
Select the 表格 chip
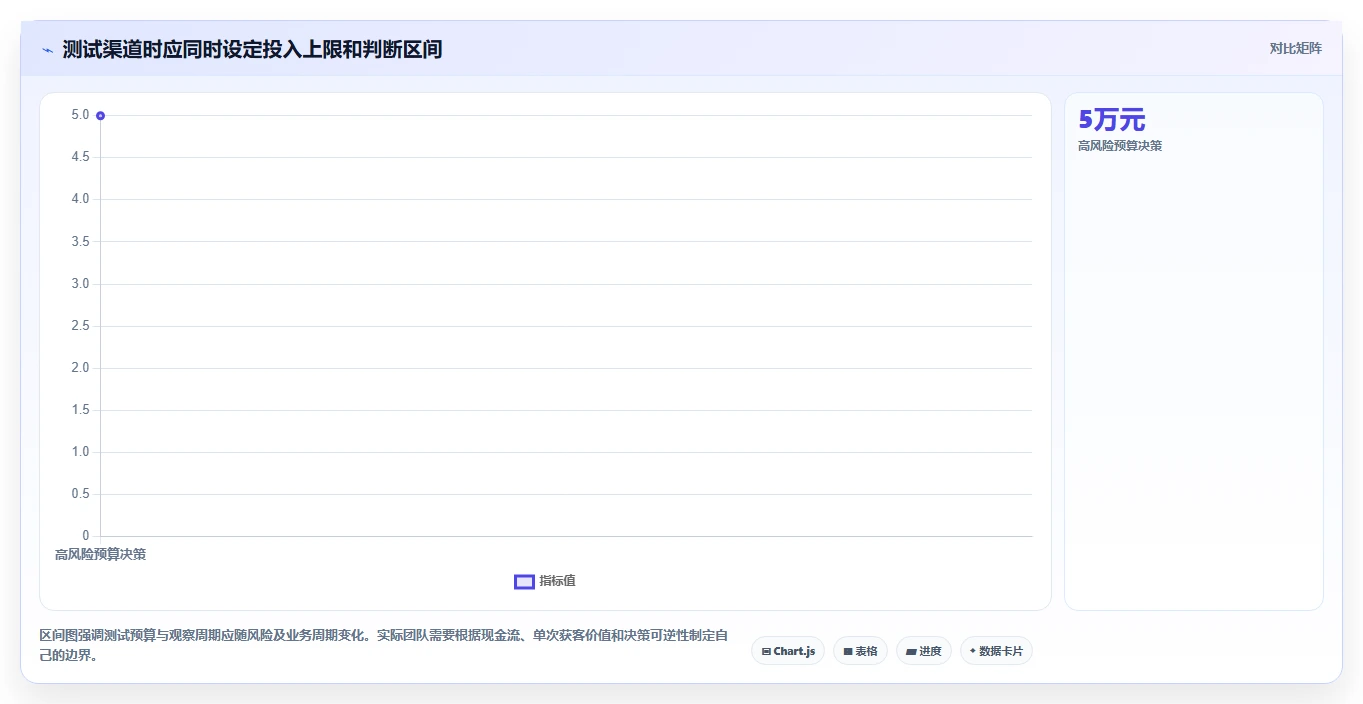[860, 651]
